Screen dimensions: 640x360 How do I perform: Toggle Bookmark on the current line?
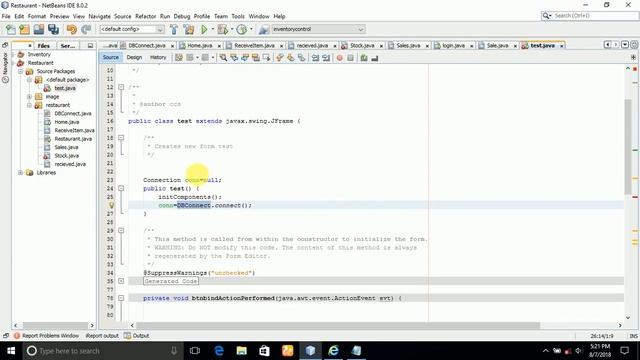tap(301, 58)
